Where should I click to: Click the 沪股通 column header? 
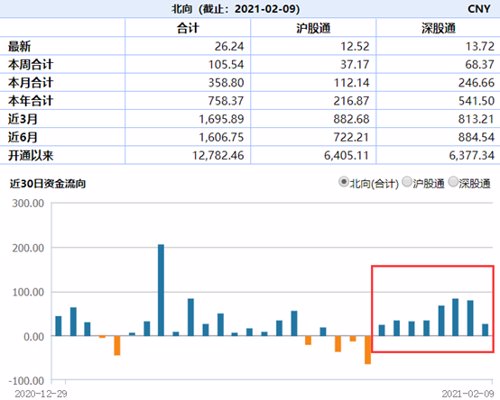(313, 28)
